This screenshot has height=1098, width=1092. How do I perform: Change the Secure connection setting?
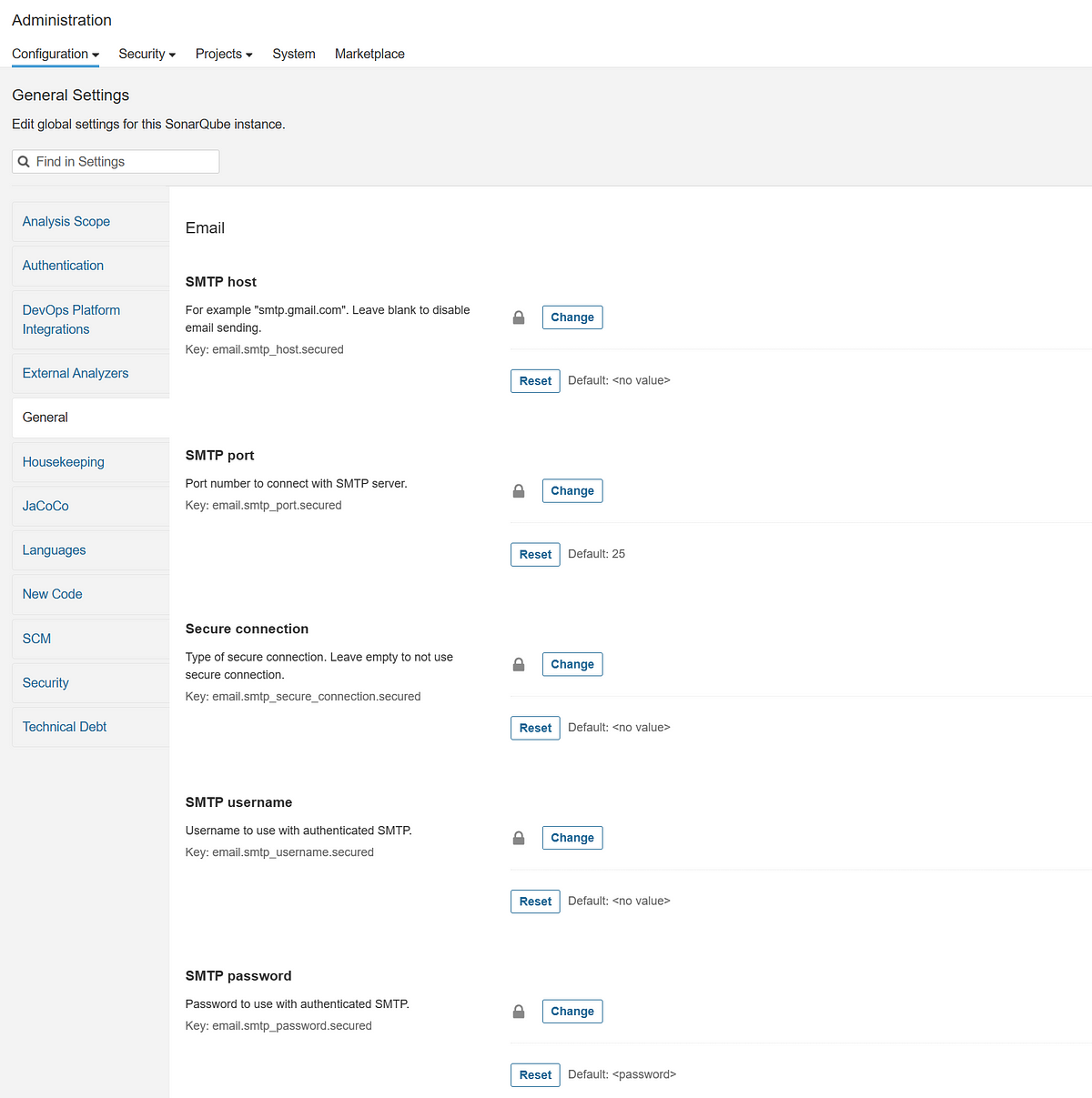[x=571, y=664]
